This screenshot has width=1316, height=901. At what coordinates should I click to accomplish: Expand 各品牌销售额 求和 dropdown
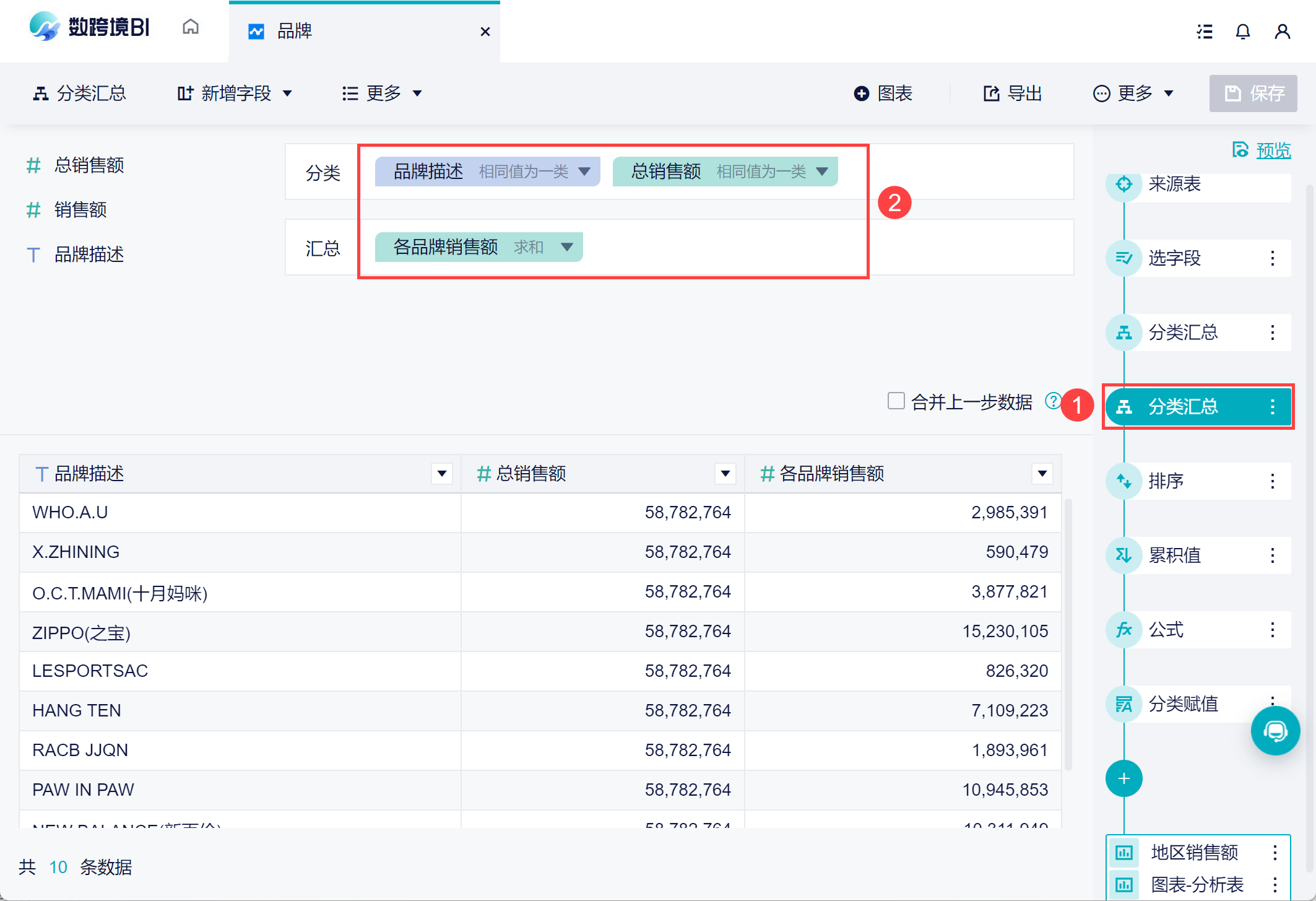click(x=566, y=247)
